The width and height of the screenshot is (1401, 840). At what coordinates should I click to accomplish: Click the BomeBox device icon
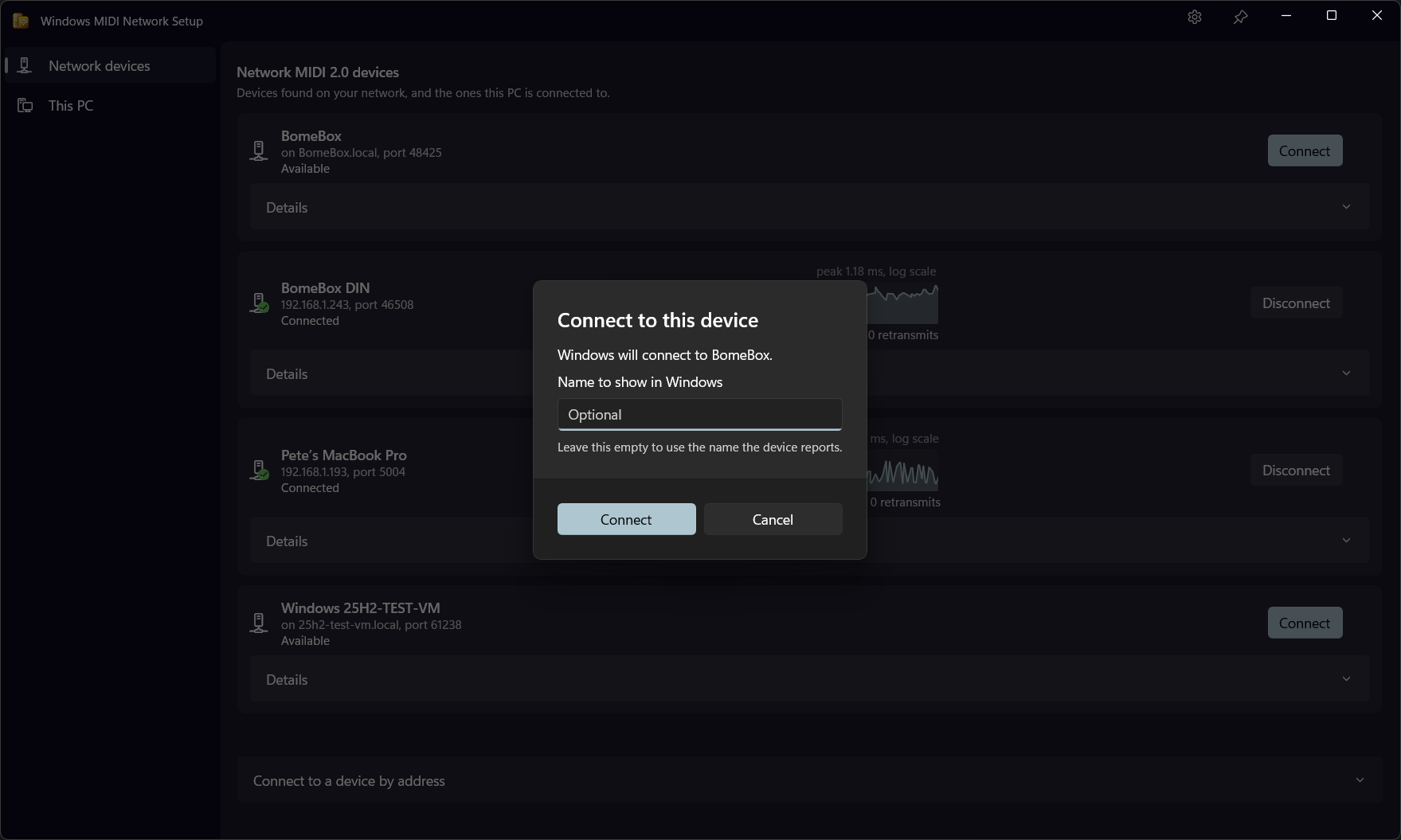(259, 150)
